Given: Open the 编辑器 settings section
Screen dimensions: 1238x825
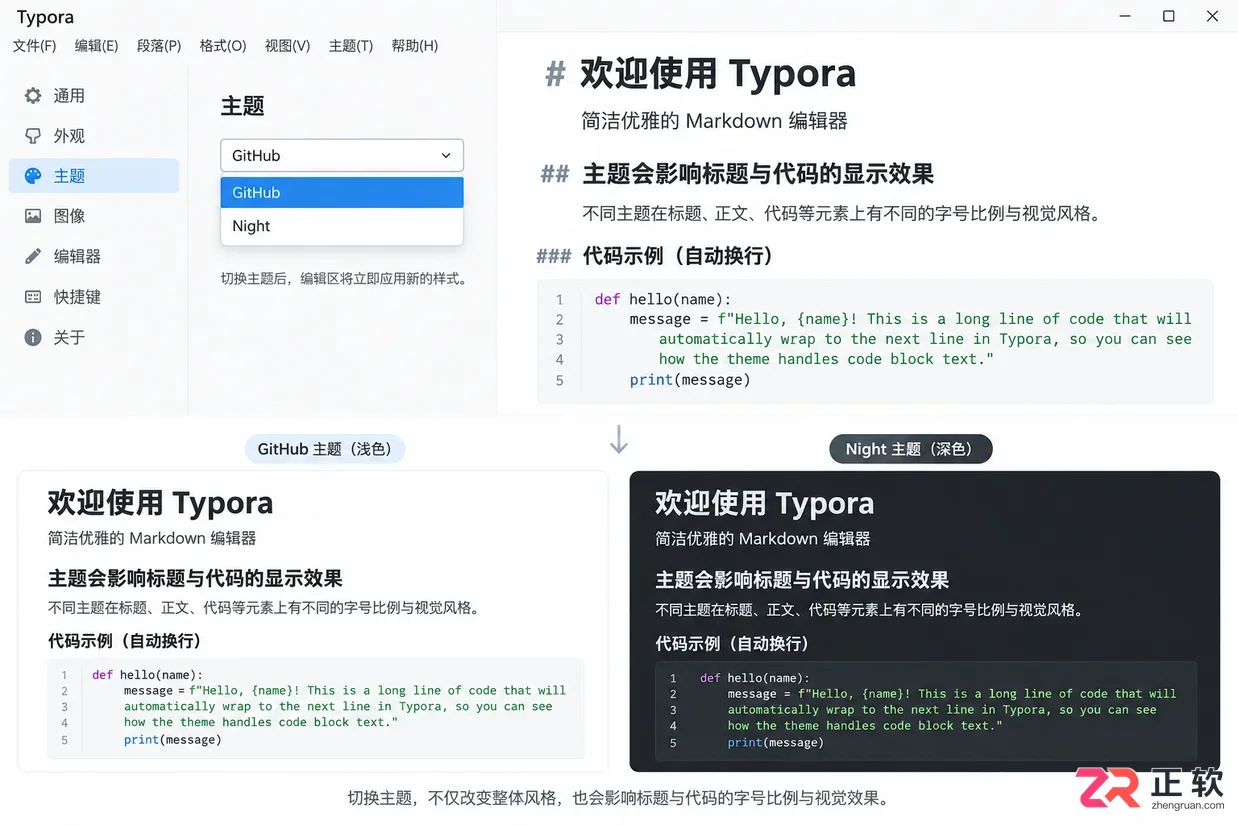Looking at the screenshot, I should pos(94,256).
